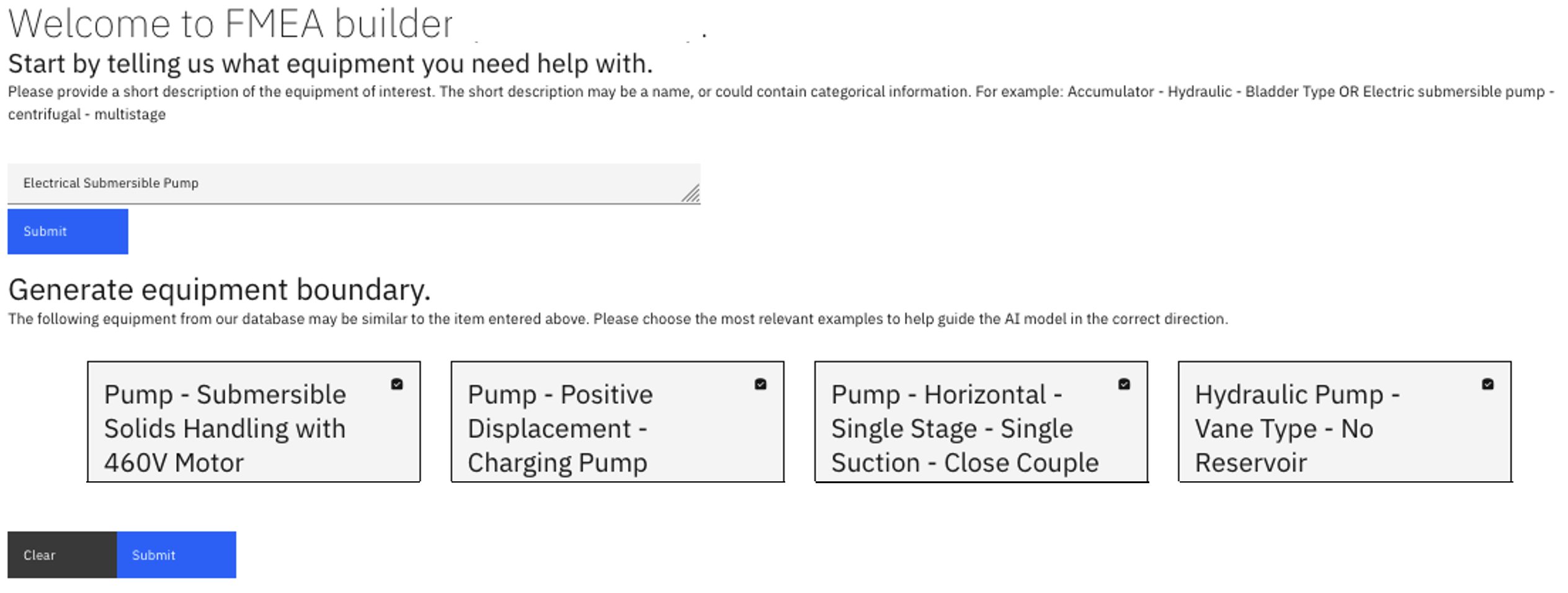Click the 'Welcome to FMEA builder' heading
Viewport: 1568px width, 593px height.
point(230,25)
